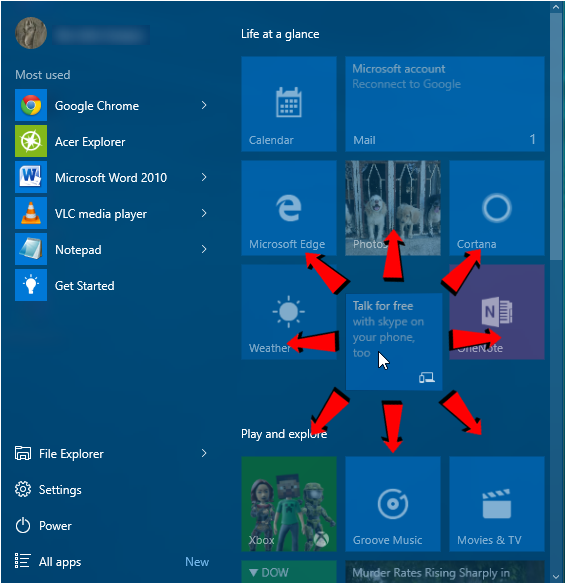This screenshot has height=585, width=566.
Task: Click the Google Chrome label
Action: pyautogui.click(x=97, y=106)
